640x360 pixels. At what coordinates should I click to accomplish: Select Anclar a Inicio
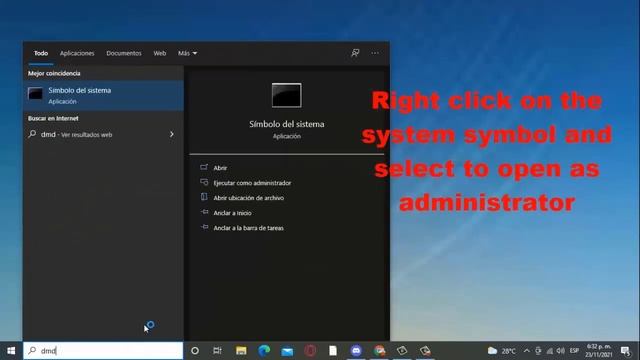pos(232,213)
